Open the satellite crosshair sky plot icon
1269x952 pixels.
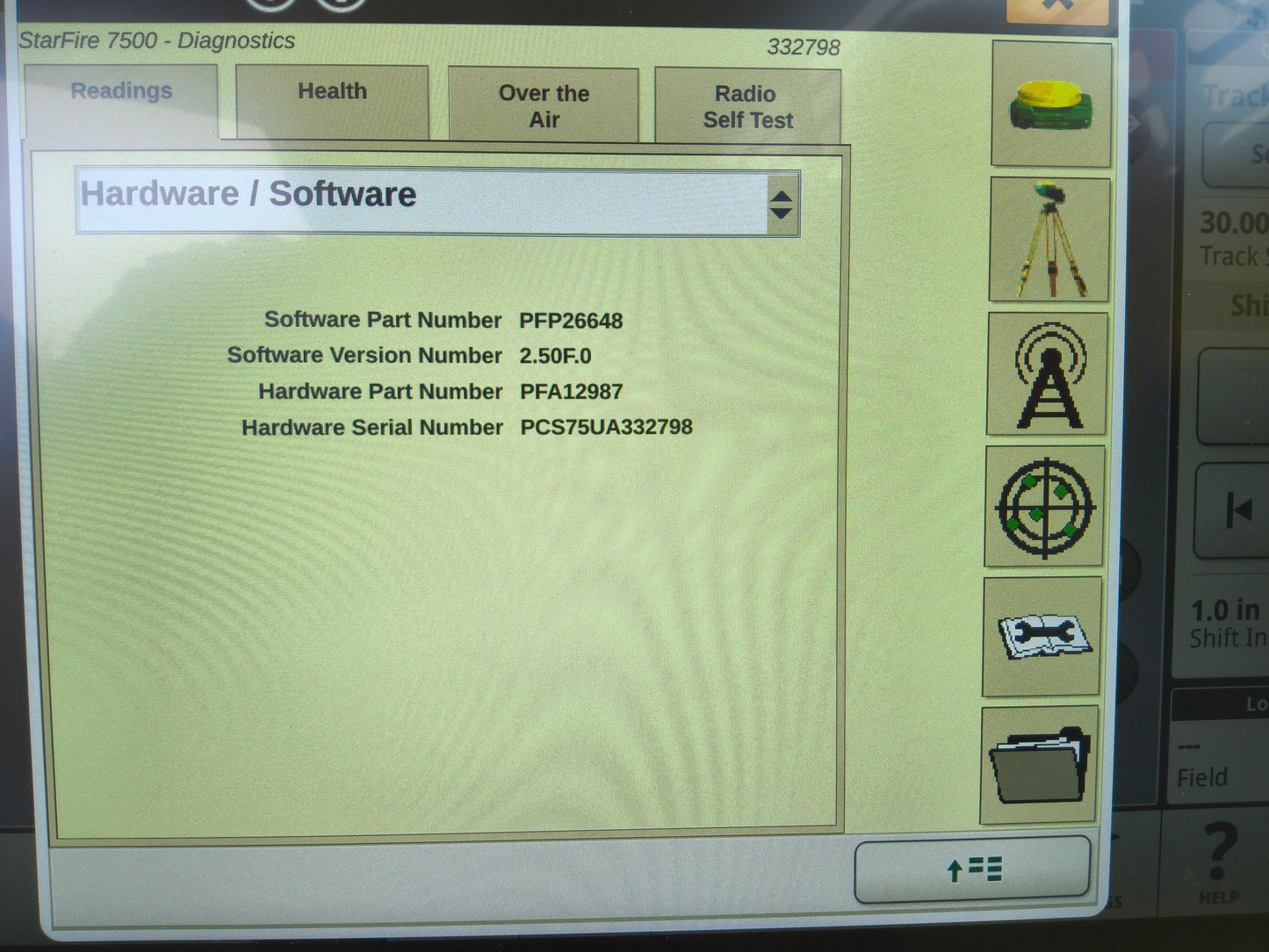[x=1045, y=507]
